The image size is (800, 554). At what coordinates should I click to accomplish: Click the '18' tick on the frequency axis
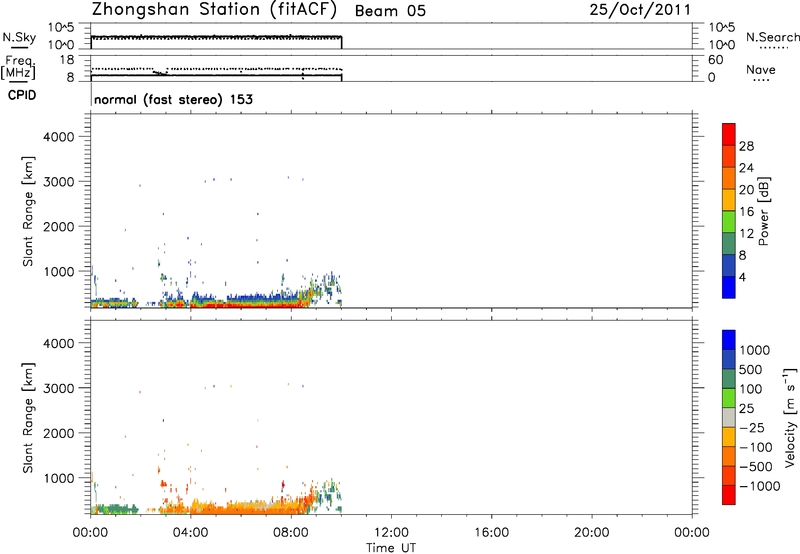point(67,60)
